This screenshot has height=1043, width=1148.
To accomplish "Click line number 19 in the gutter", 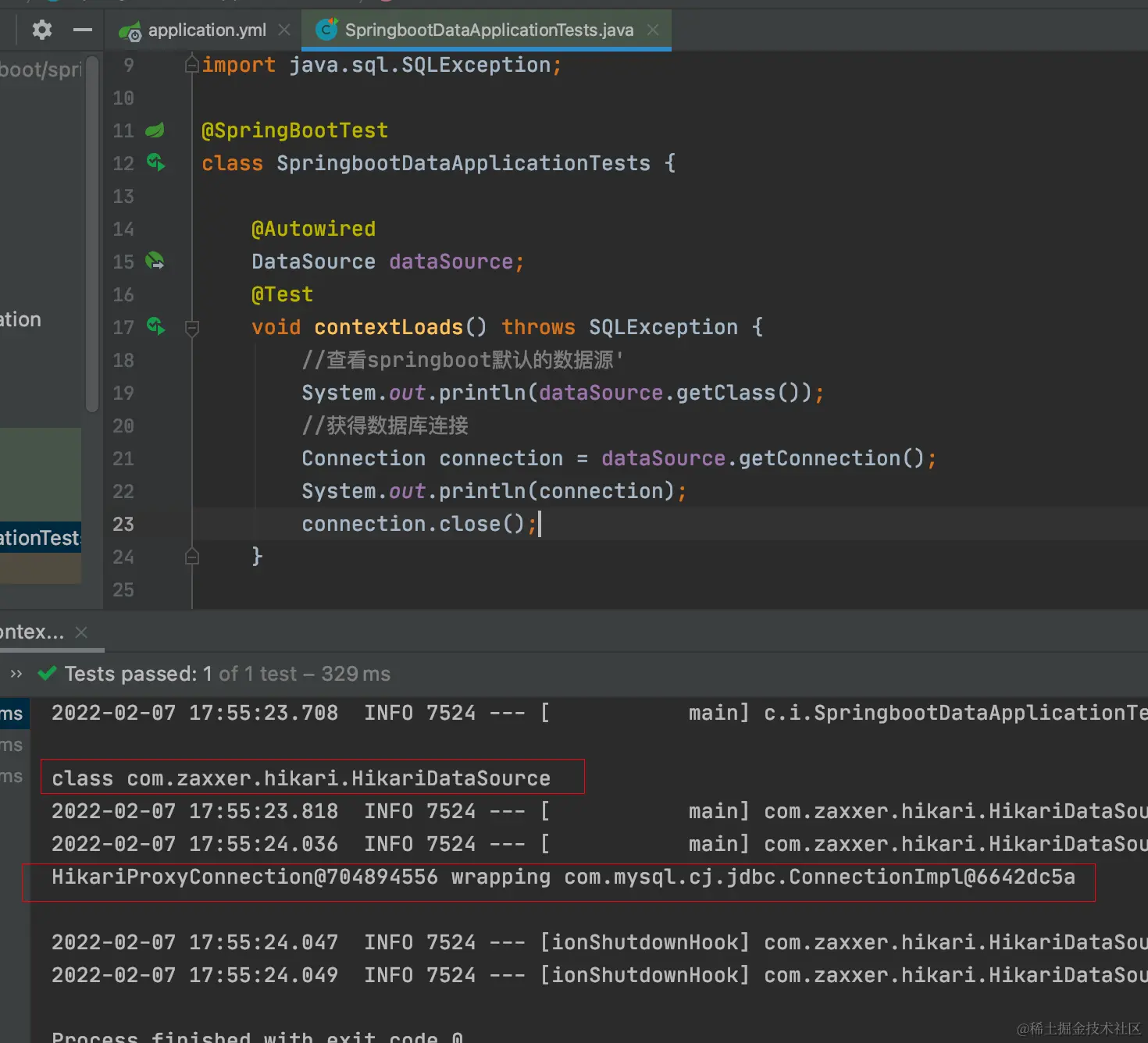I will 123,393.
